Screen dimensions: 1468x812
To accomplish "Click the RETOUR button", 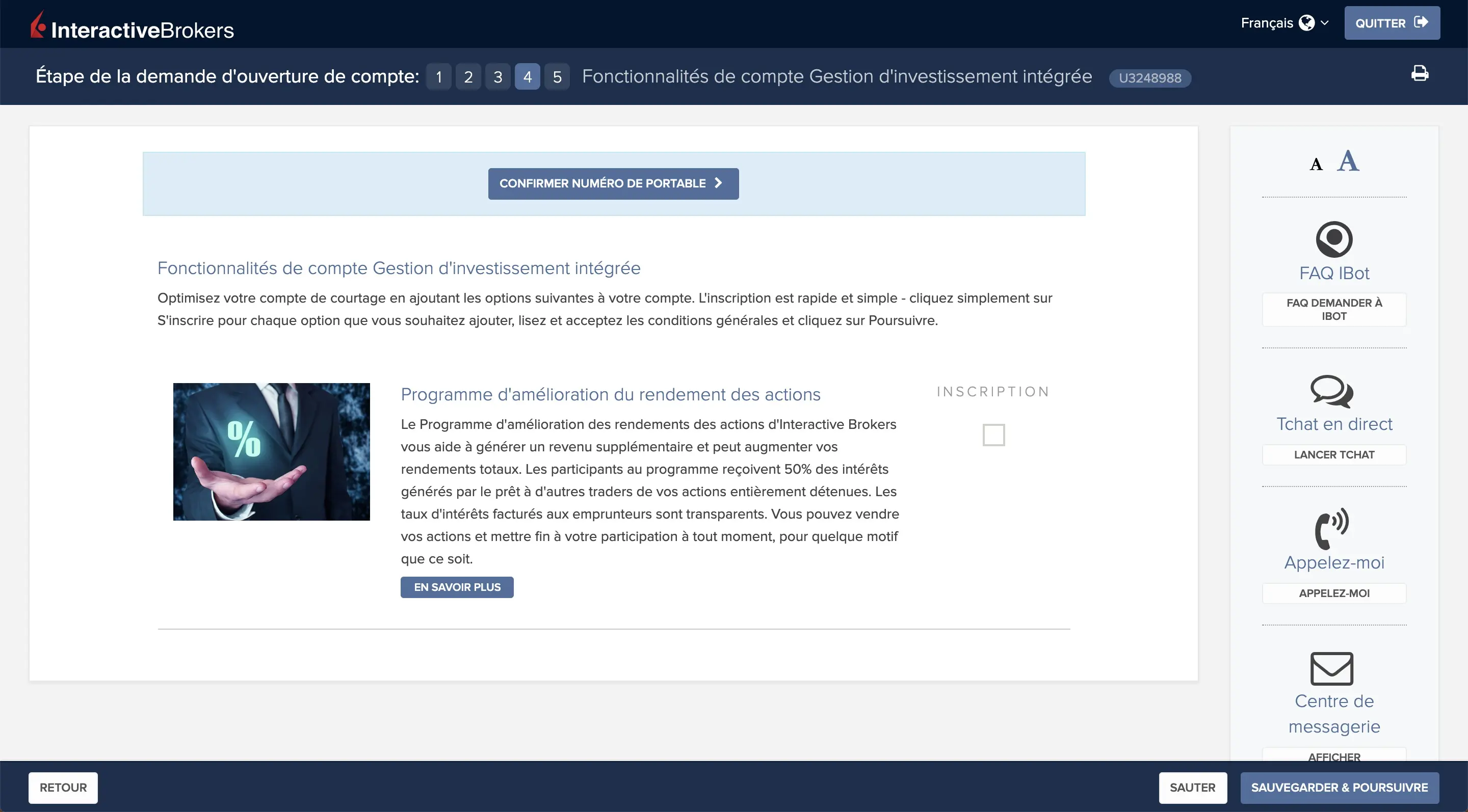I will [63, 788].
